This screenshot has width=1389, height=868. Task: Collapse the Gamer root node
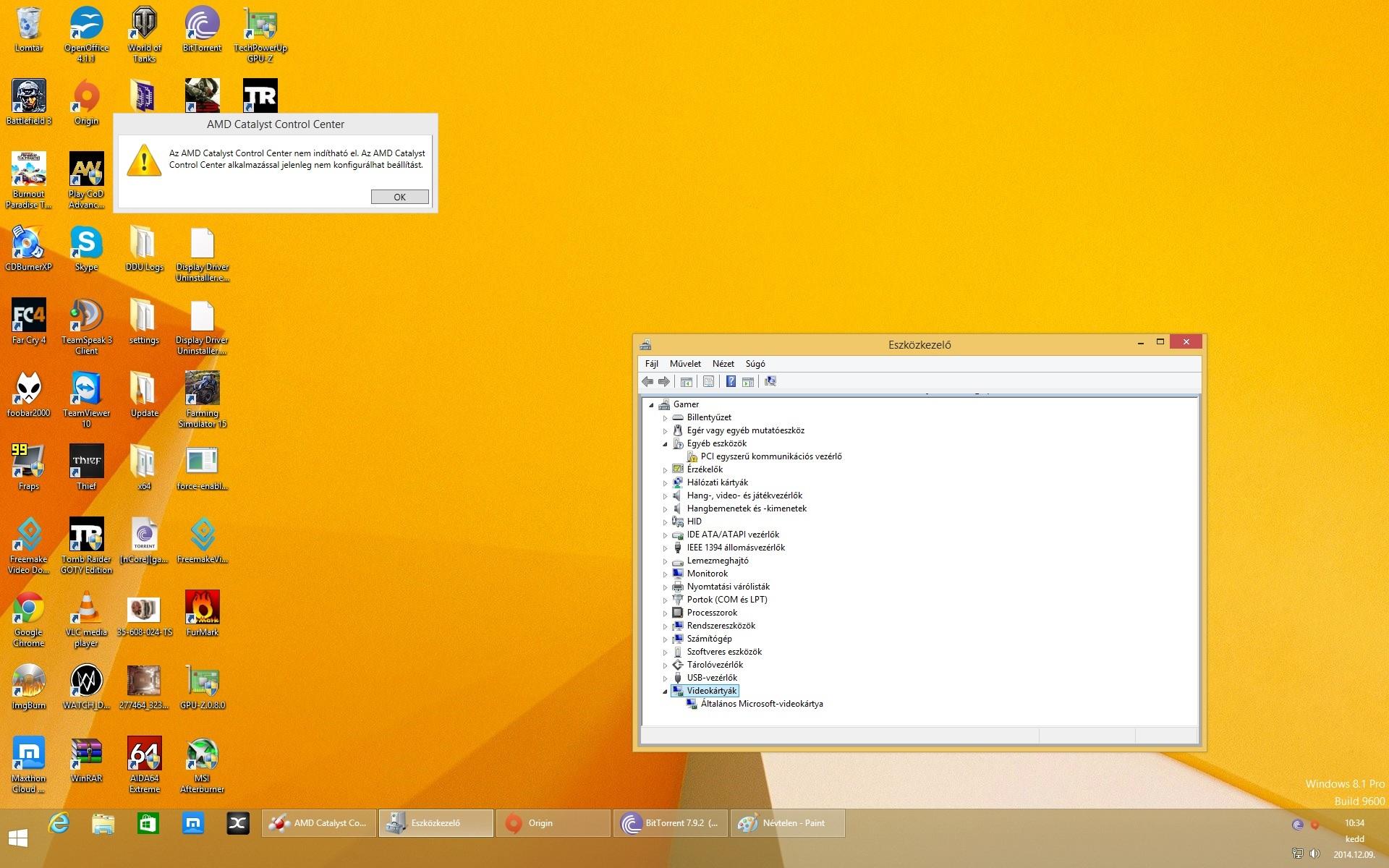(x=651, y=405)
